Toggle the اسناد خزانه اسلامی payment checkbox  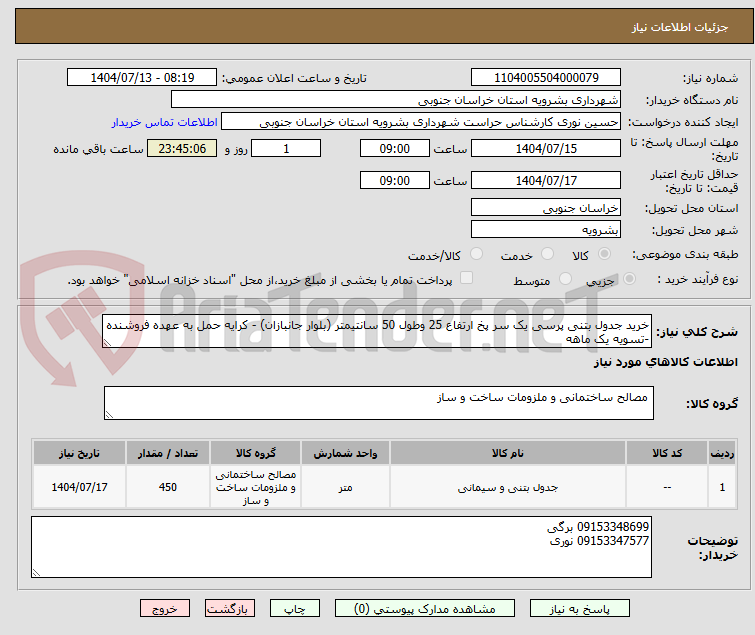(x=466, y=278)
